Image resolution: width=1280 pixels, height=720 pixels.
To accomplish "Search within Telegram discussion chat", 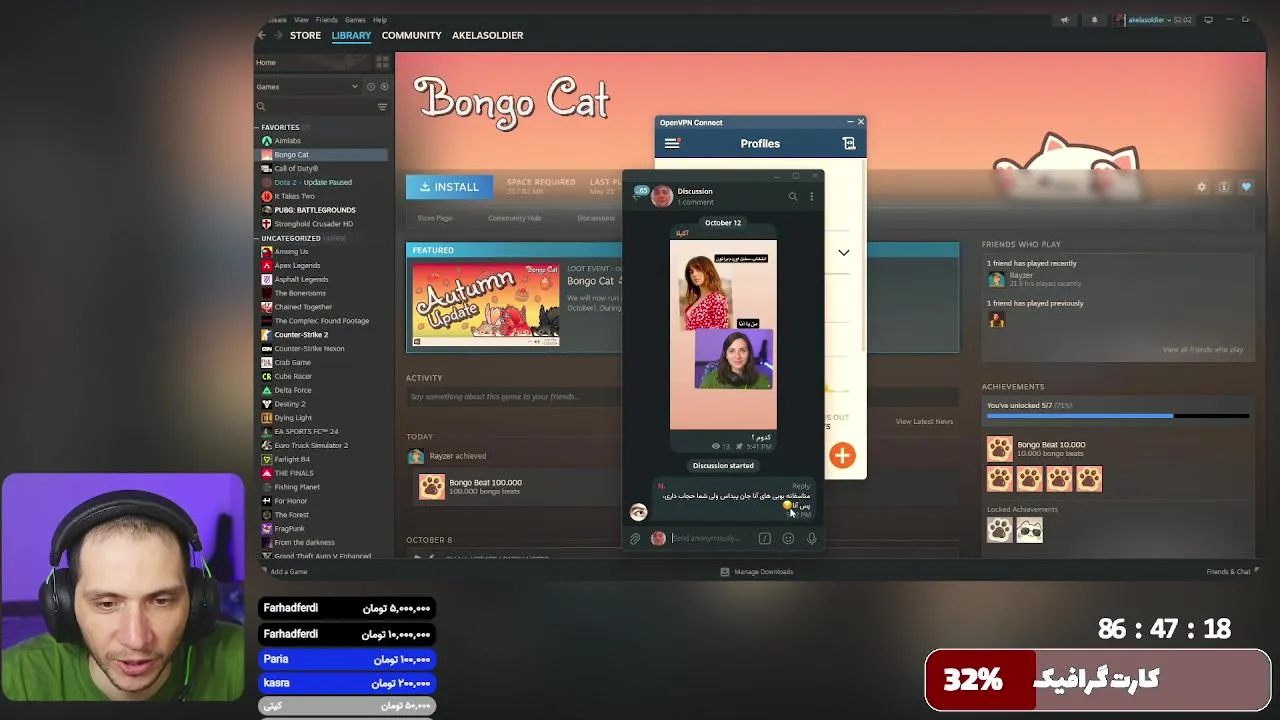I will [x=793, y=197].
